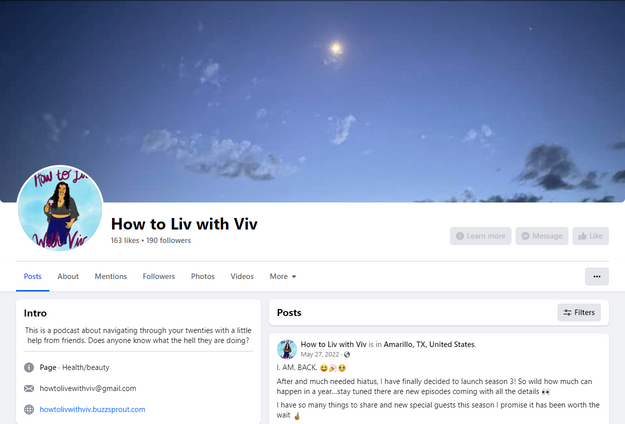625x424 pixels.
Task: Click the Learn more button
Action: (x=481, y=236)
